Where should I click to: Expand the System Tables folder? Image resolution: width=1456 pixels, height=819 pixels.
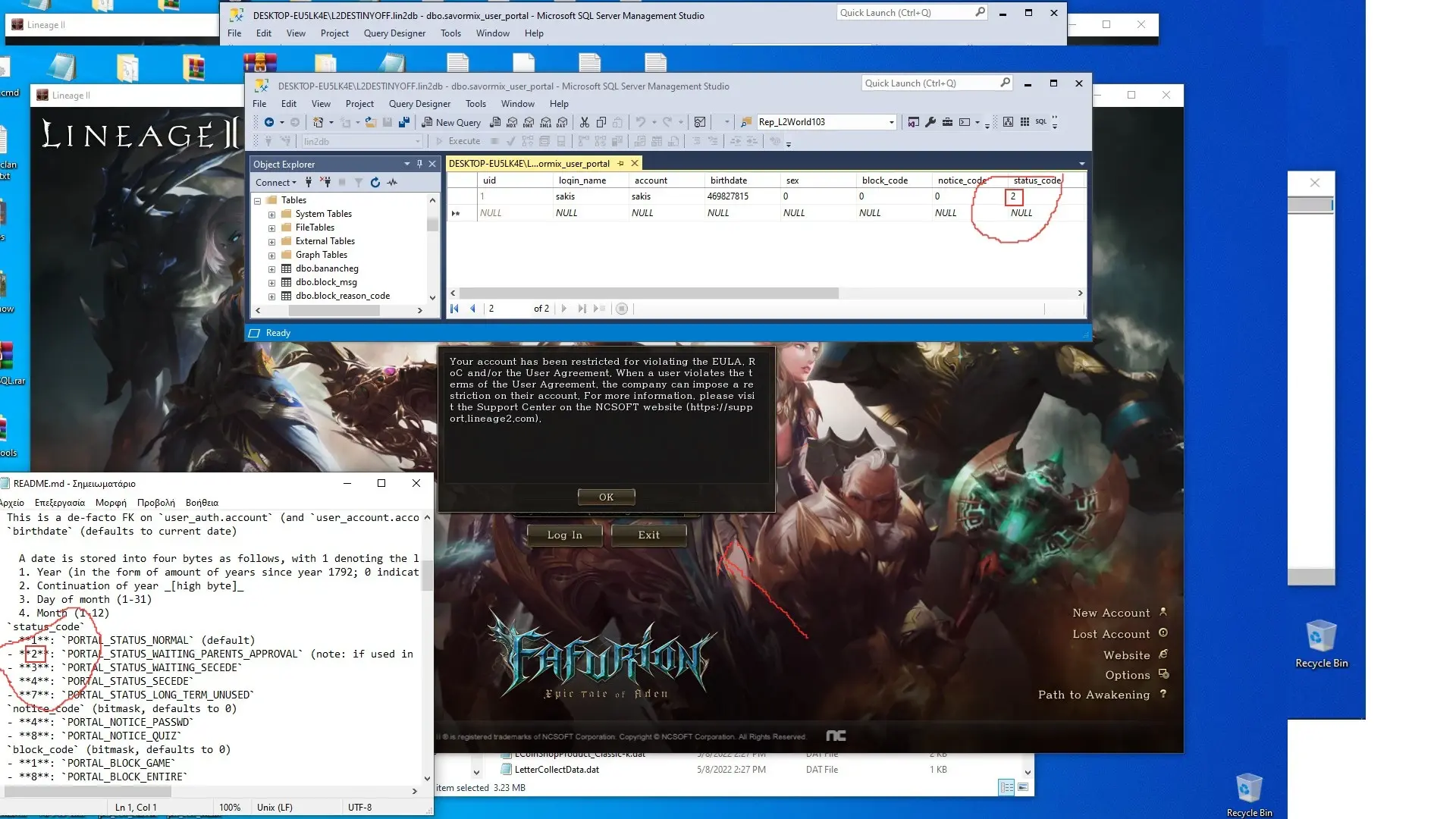(x=271, y=215)
